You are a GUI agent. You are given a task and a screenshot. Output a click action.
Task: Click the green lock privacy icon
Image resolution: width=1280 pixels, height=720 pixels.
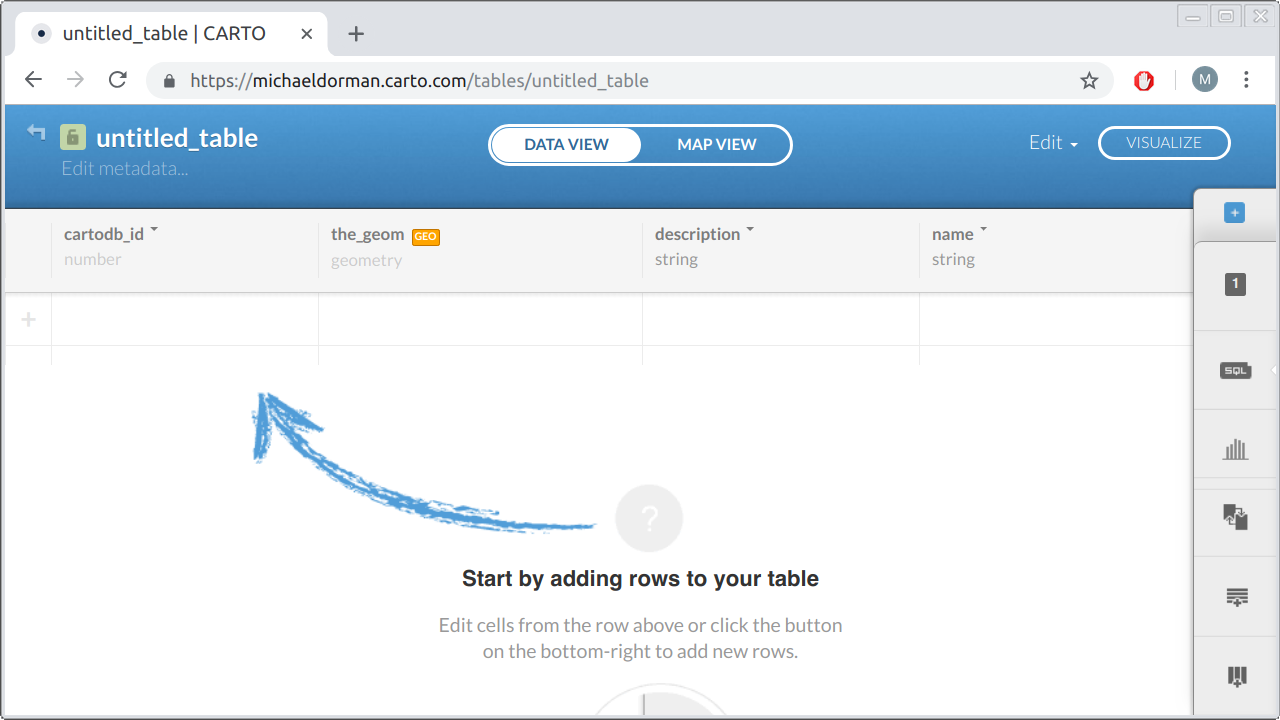(x=72, y=137)
